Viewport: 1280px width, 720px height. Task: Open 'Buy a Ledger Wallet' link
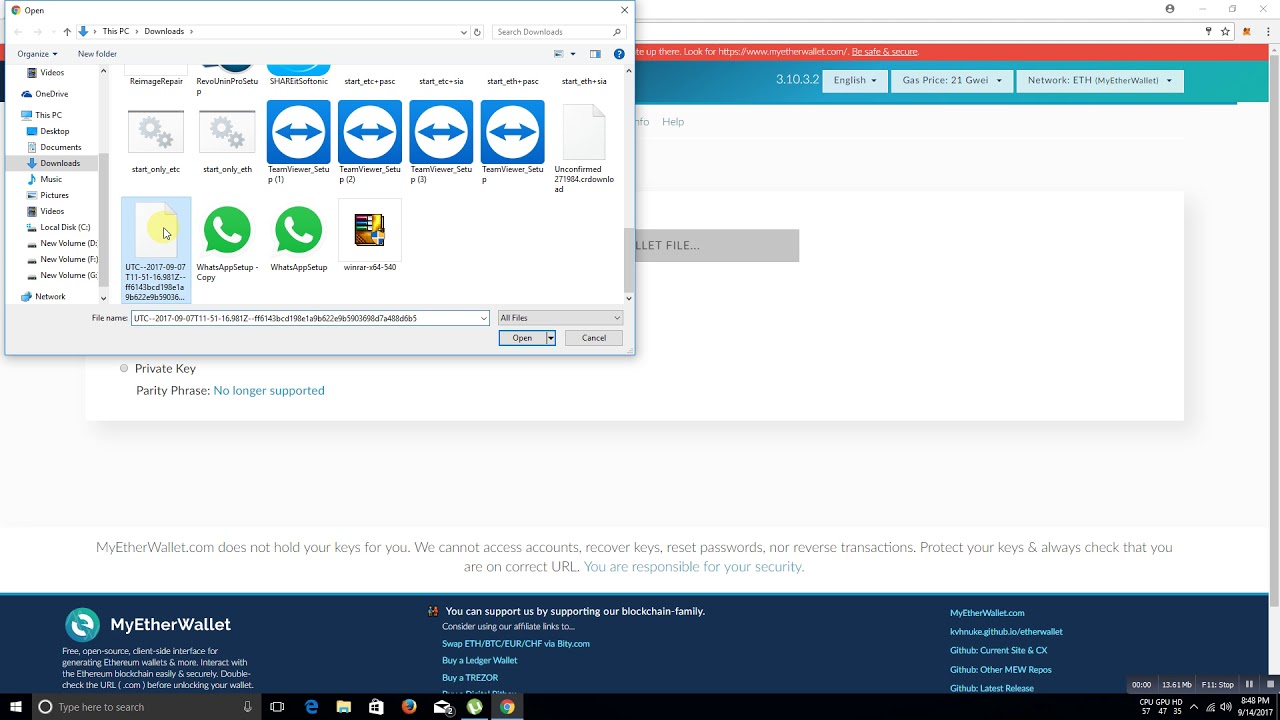[x=479, y=660]
